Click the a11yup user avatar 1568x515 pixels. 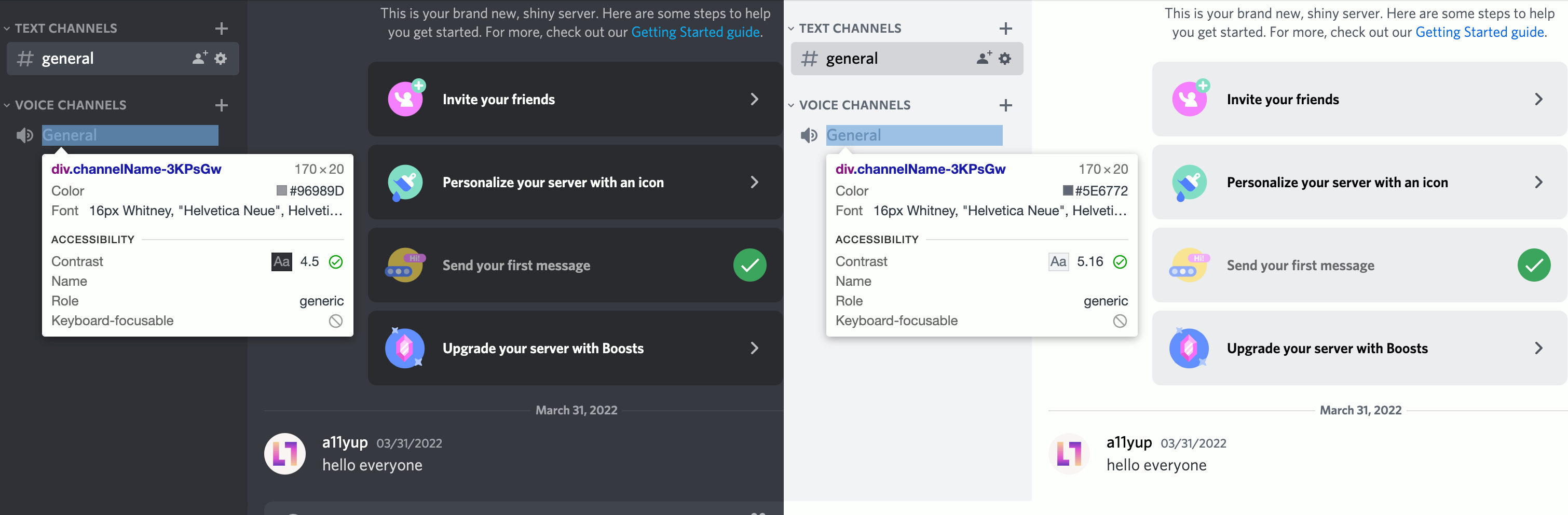point(284,454)
